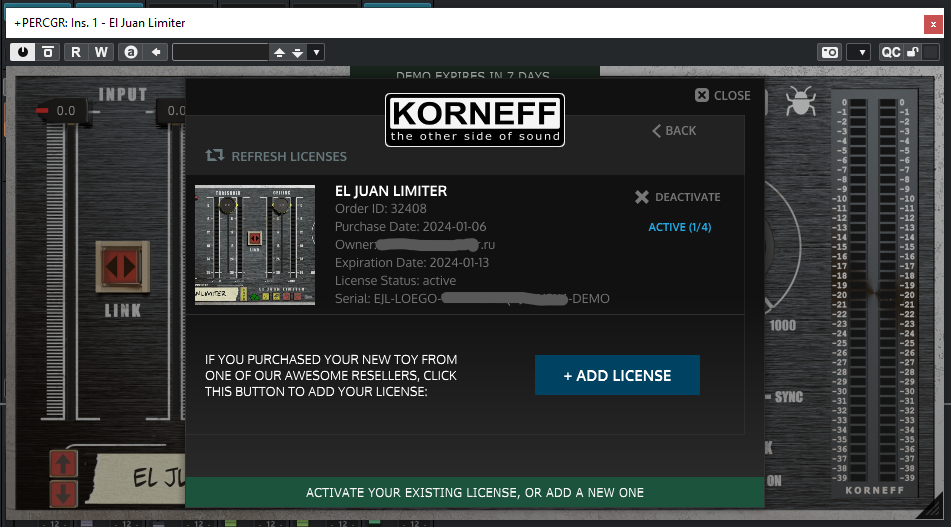Click the camera snapshot icon
The height and width of the screenshot is (527, 951).
click(830, 52)
